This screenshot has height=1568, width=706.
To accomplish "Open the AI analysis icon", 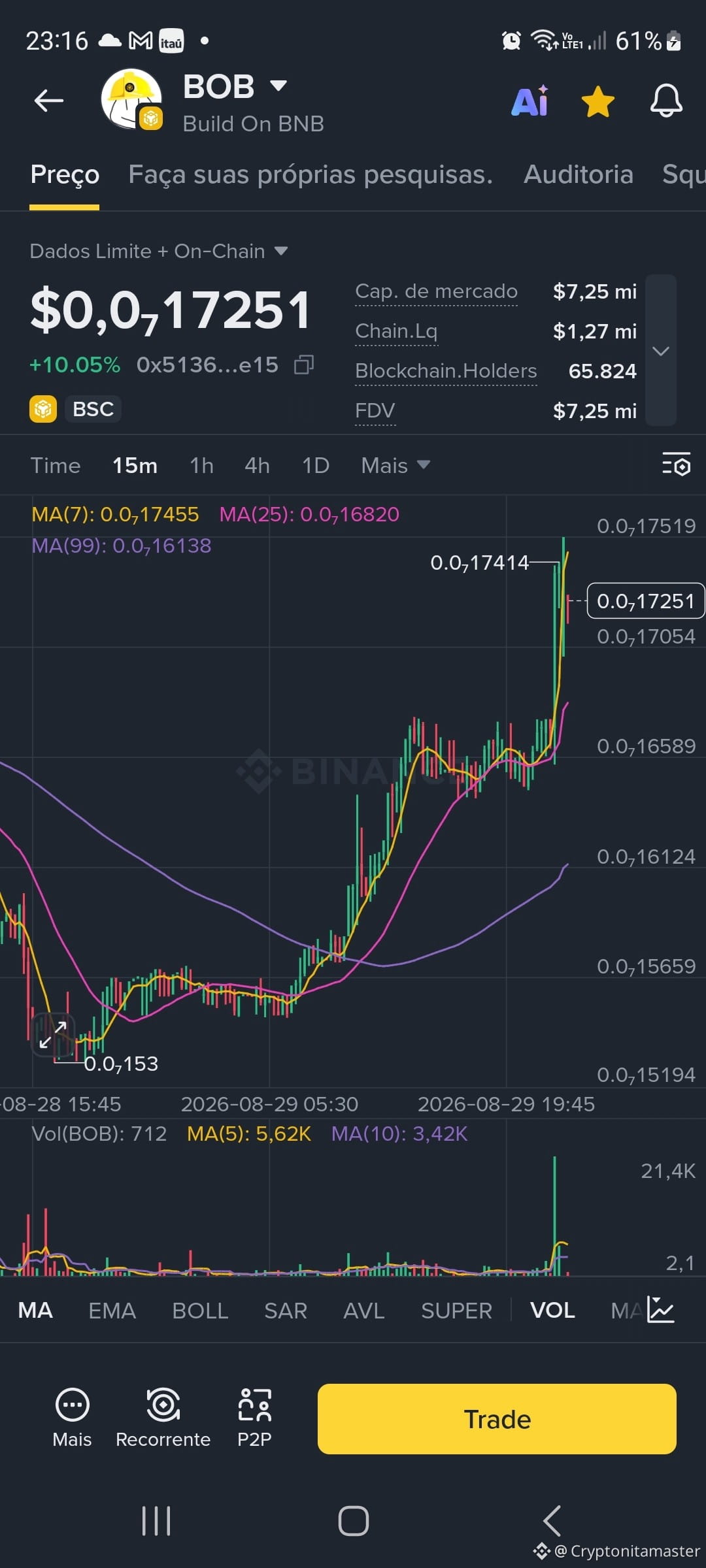I will pyautogui.click(x=530, y=101).
